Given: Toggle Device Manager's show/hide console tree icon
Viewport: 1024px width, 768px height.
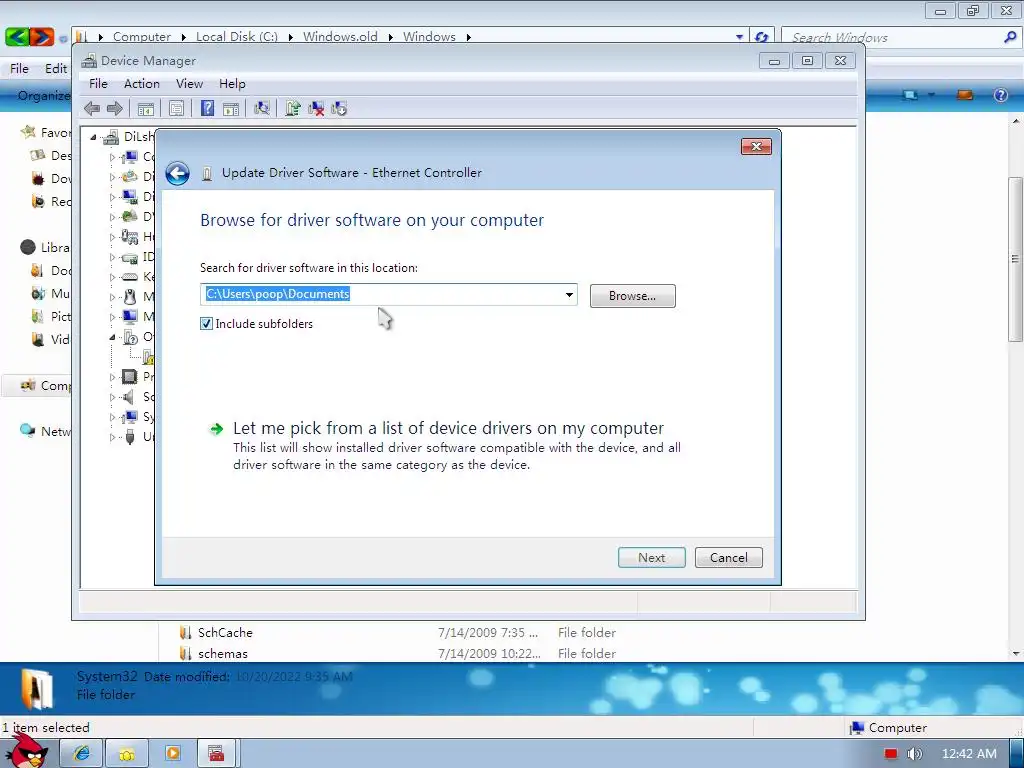Looking at the screenshot, I should click(x=146, y=108).
